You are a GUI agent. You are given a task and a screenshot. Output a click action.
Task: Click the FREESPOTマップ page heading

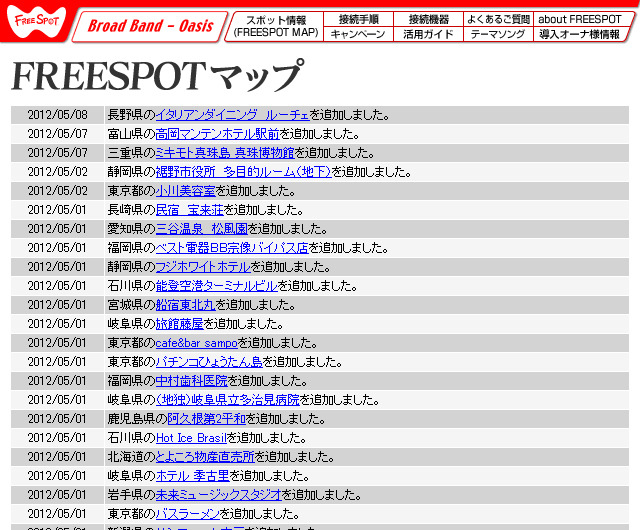coord(158,76)
